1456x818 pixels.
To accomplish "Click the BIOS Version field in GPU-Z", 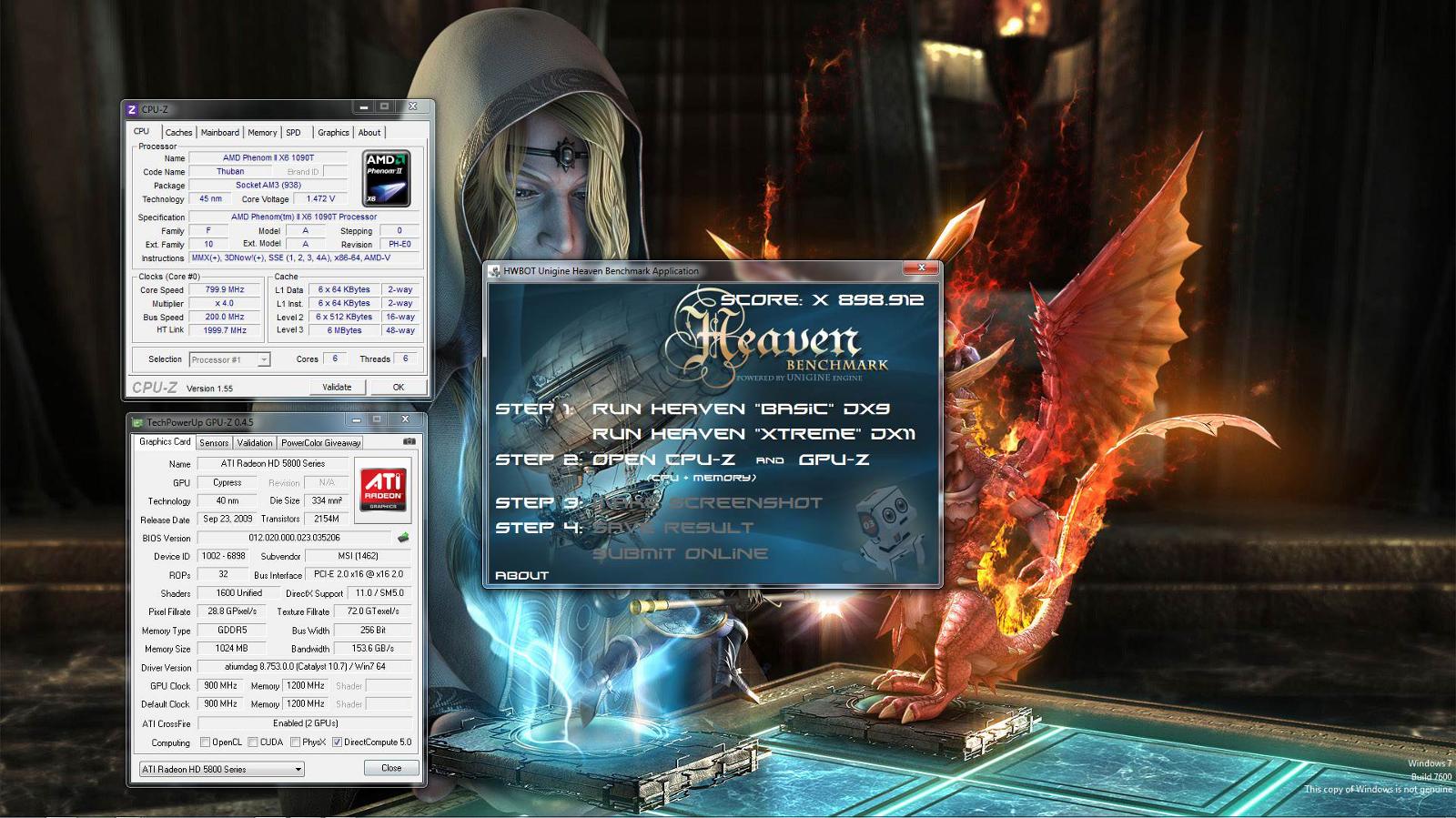I will coord(294,538).
